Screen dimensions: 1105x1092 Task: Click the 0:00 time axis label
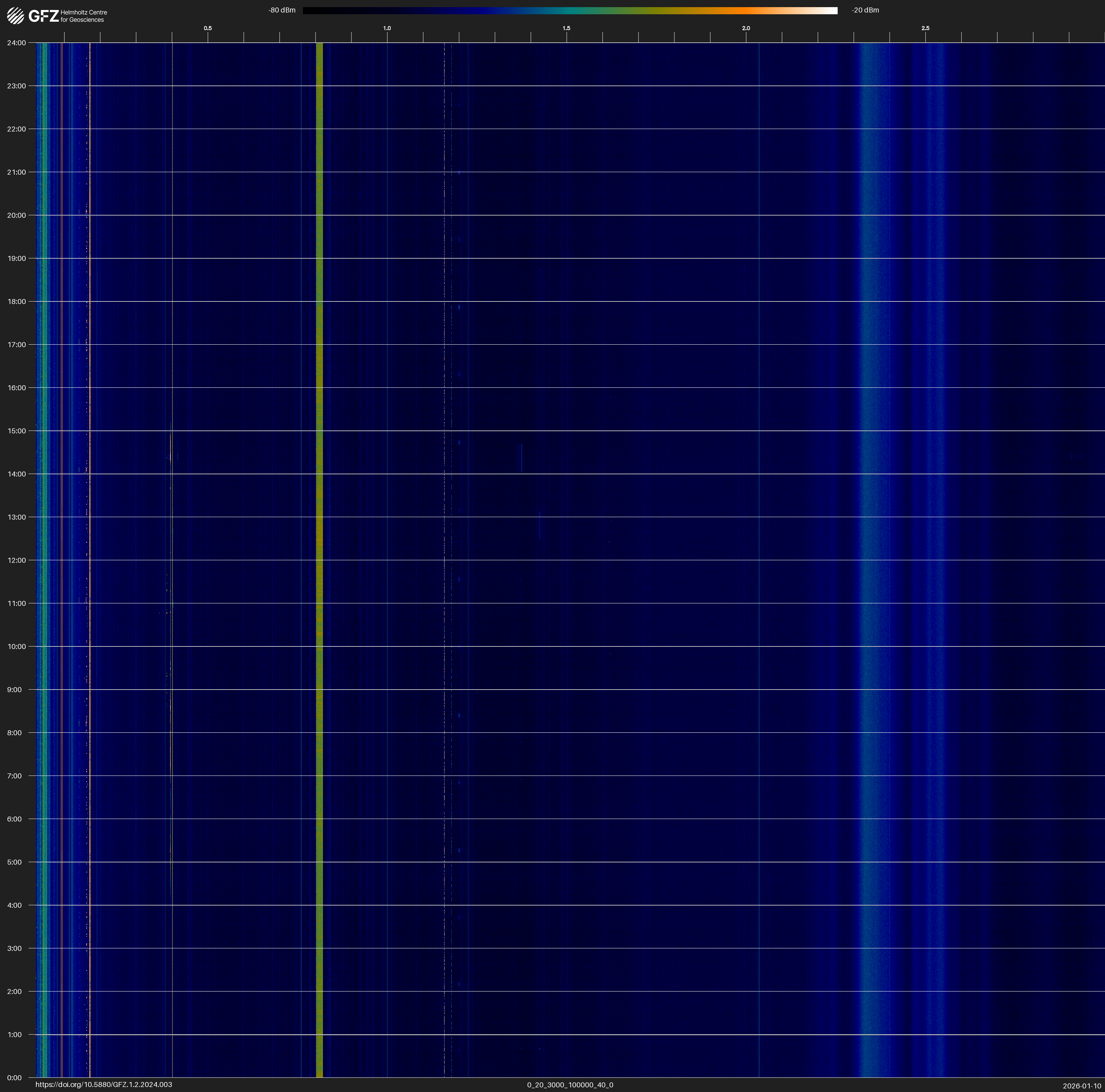[x=15, y=1078]
